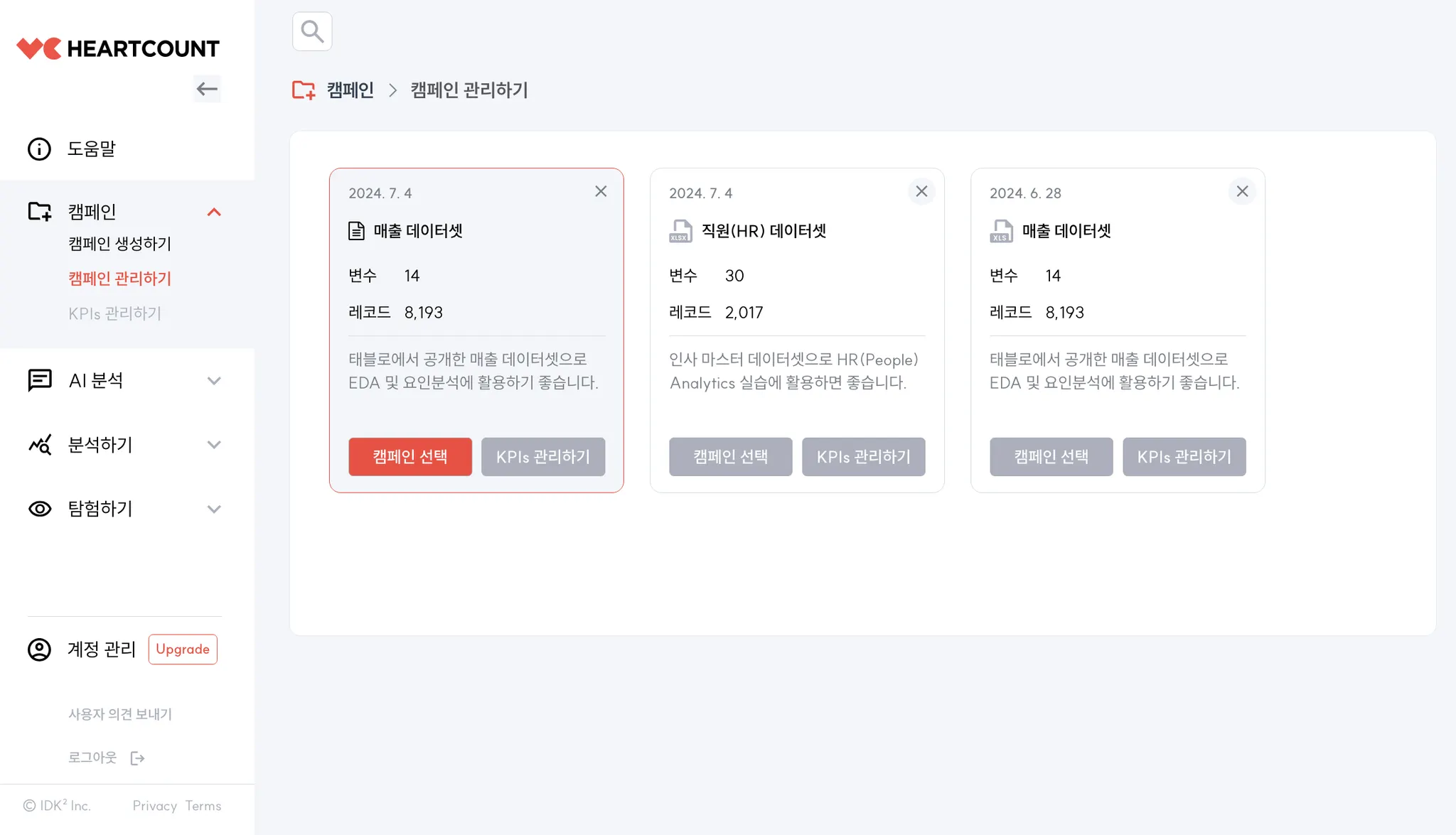Viewport: 1456px width, 835px height.
Task: Click the 탐험하기 eye icon
Action: [40, 509]
